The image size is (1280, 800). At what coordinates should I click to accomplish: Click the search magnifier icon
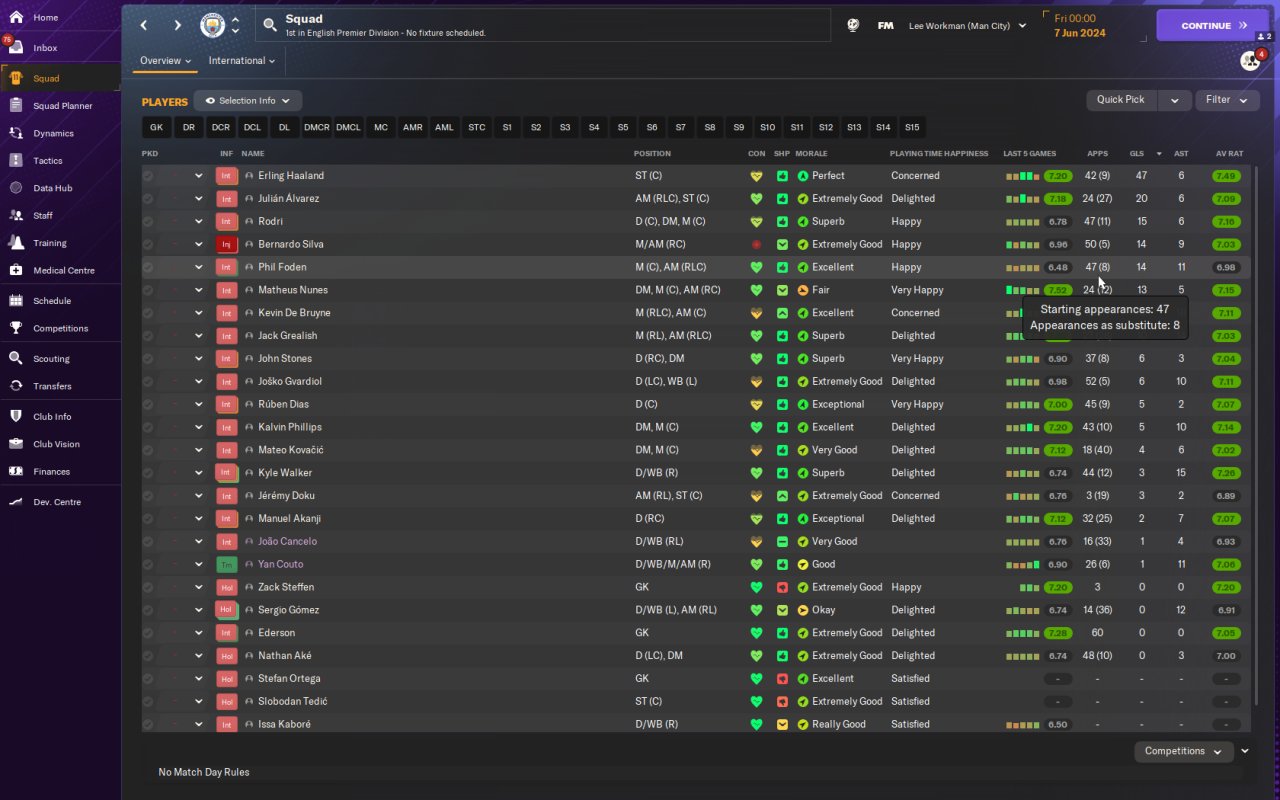point(270,25)
